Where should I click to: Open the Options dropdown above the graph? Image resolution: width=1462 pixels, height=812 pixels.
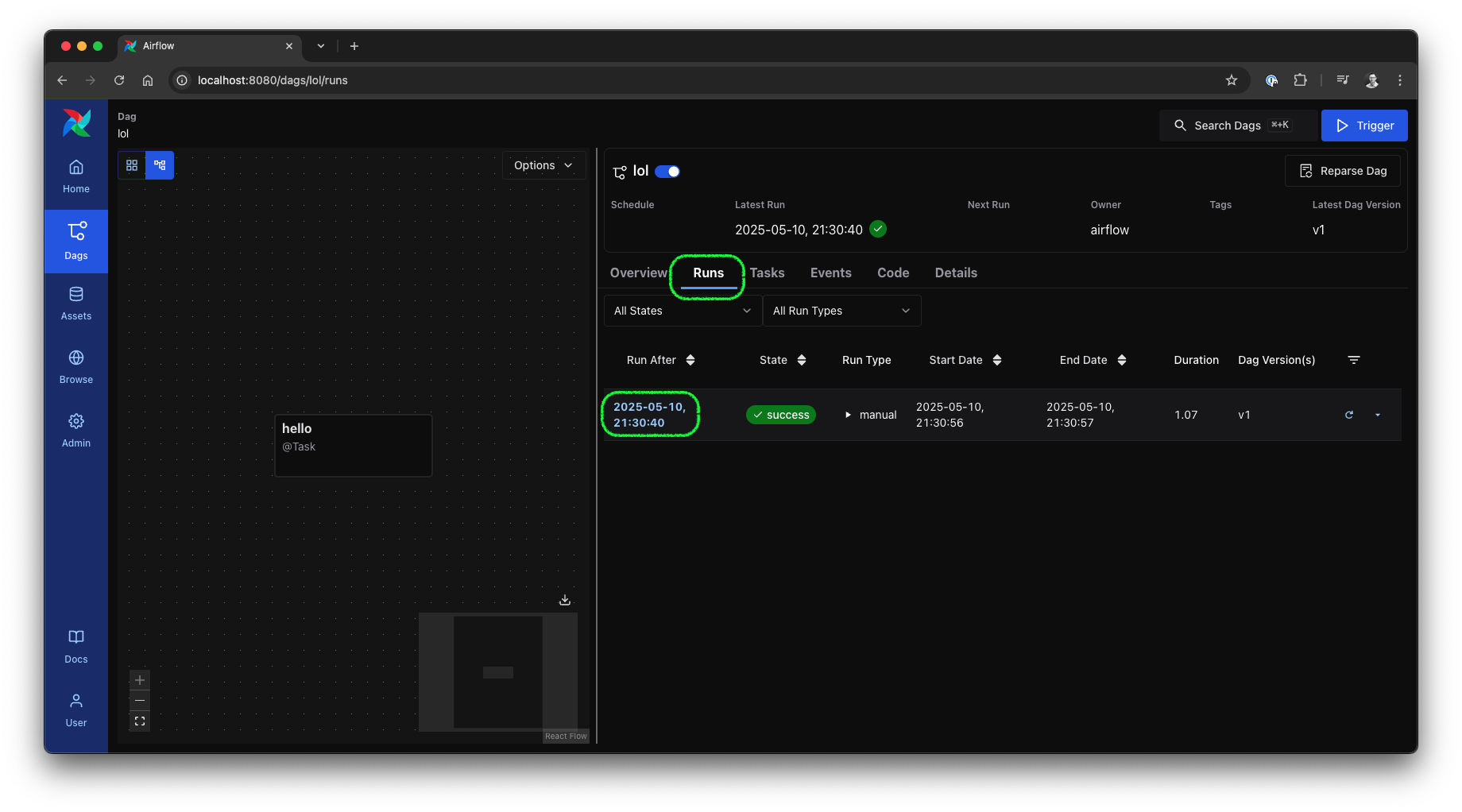pos(543,164)
